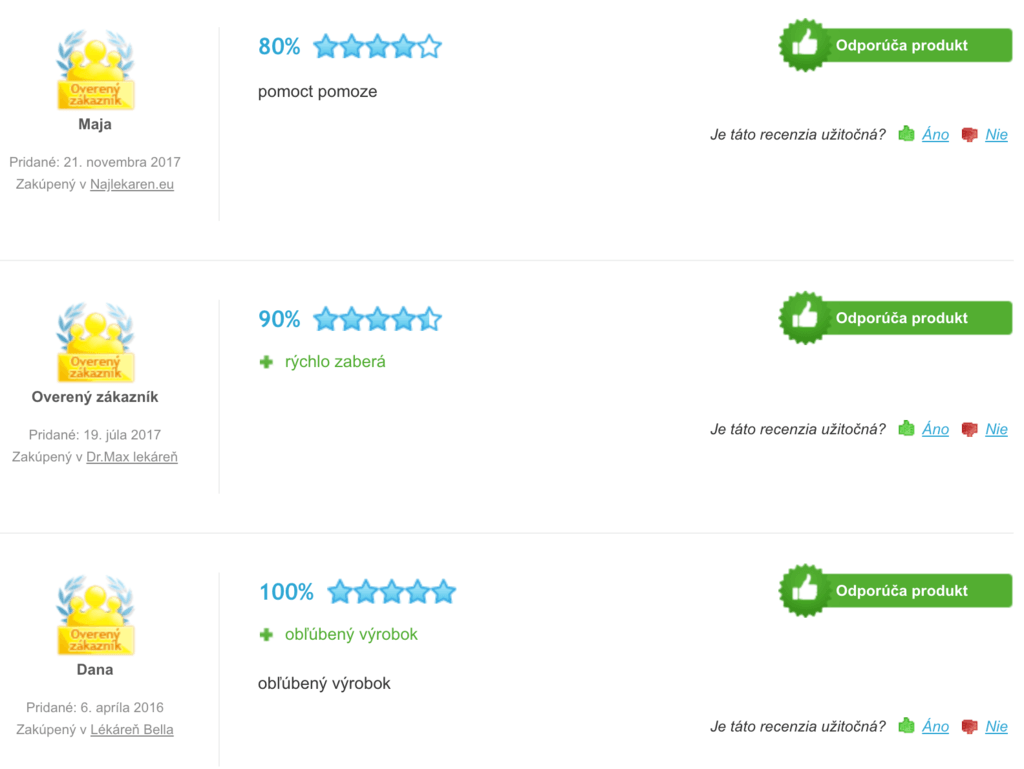Screen dimensions: 1024x769
Task: Click Odporúča produkt badge on Maja's review
Action: pyautogui.click(x=895, y=45)
